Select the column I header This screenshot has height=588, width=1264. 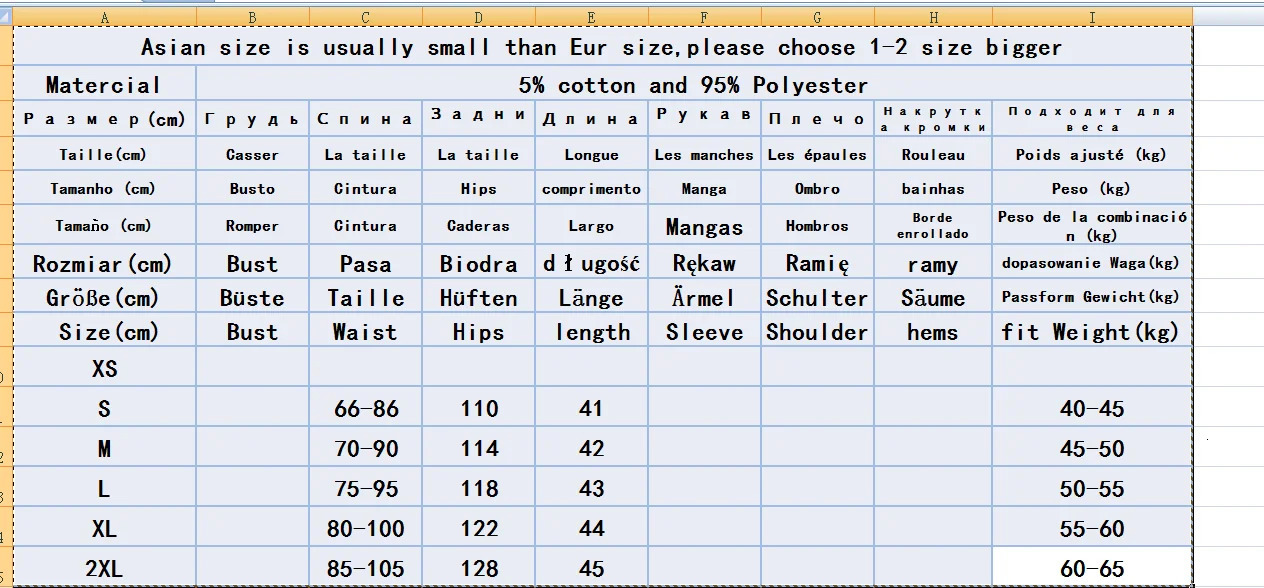click(1092, 17)
